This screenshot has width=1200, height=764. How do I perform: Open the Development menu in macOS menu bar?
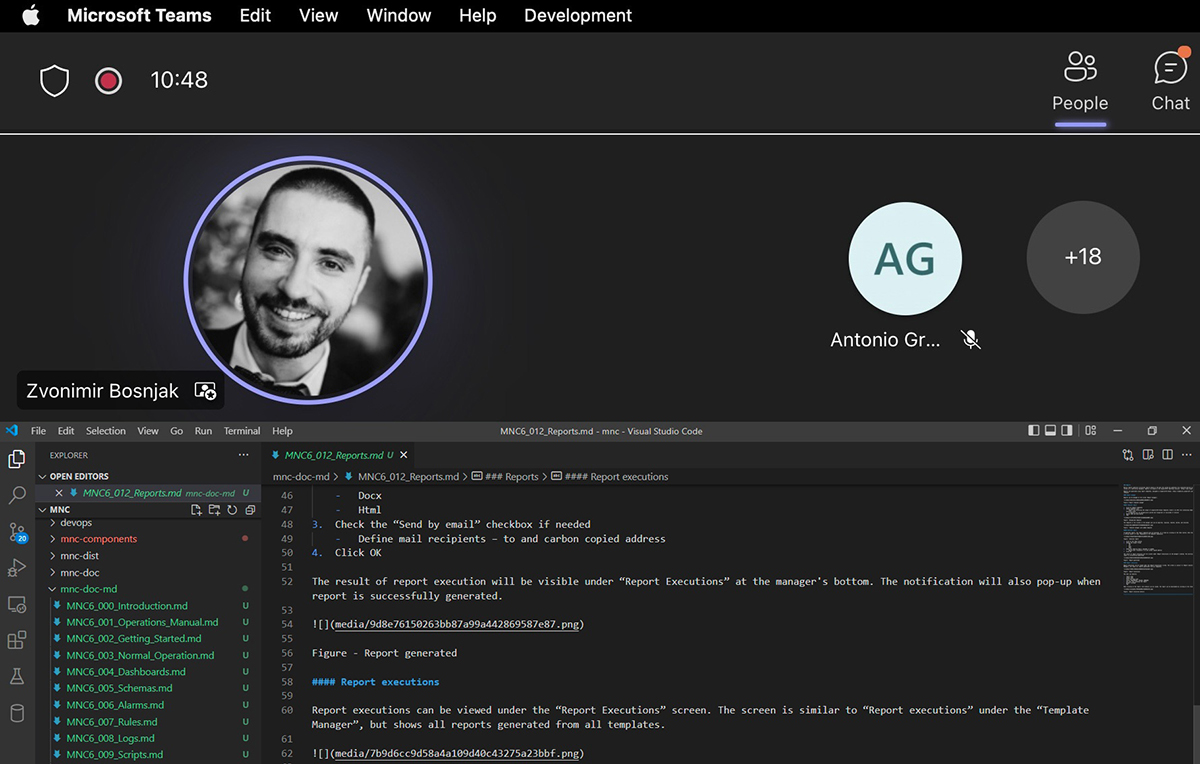(x=577, y=16)
